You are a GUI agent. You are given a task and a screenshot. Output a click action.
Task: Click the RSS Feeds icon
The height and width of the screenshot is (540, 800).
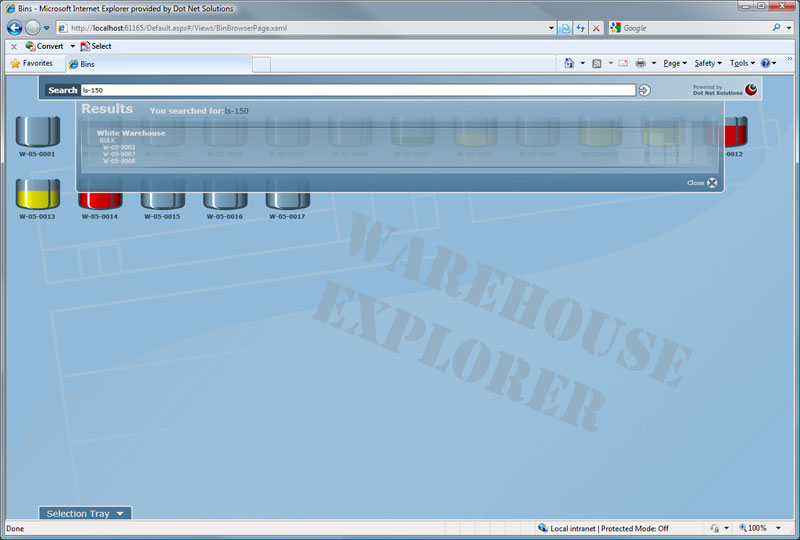(596, 63)
